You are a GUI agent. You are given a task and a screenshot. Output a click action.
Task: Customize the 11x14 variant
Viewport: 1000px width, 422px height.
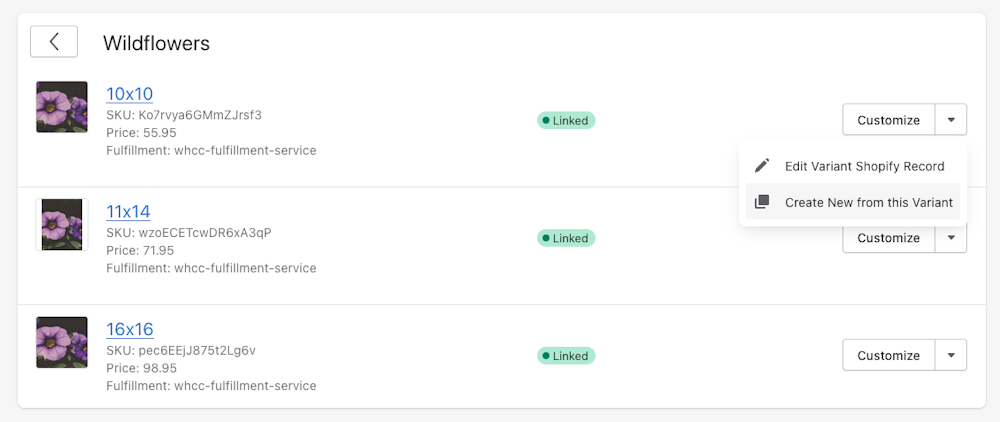point(888,239)
